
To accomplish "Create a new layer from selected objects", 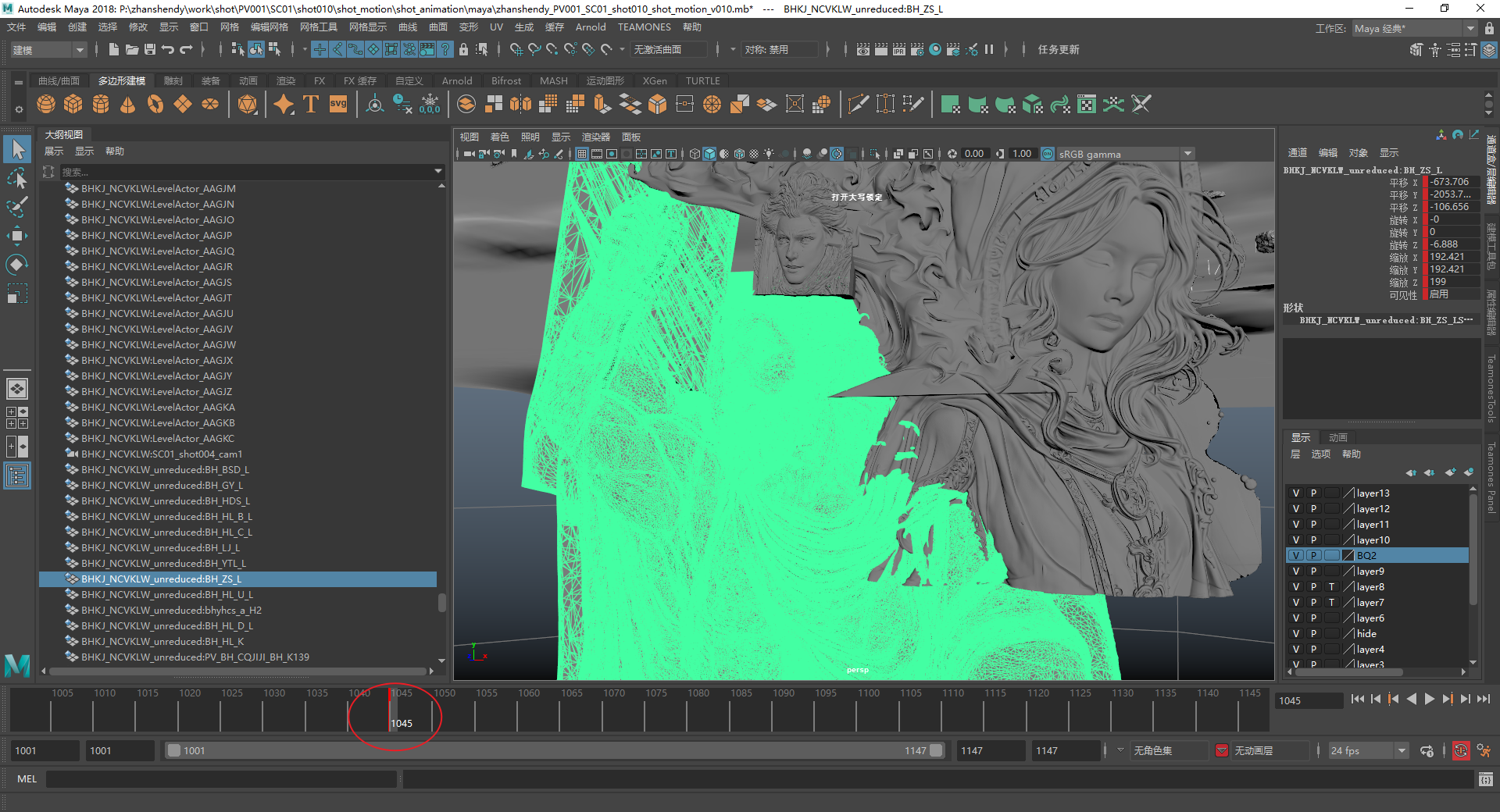I will 1468,472.
